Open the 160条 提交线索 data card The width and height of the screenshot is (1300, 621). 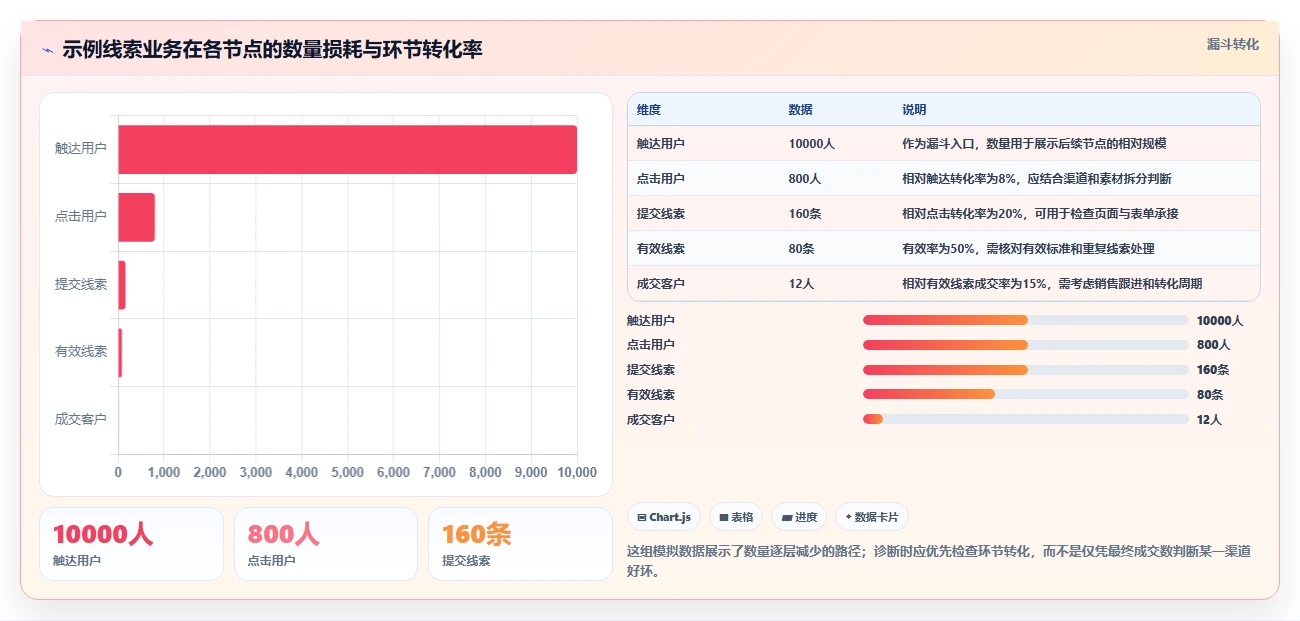520,544
